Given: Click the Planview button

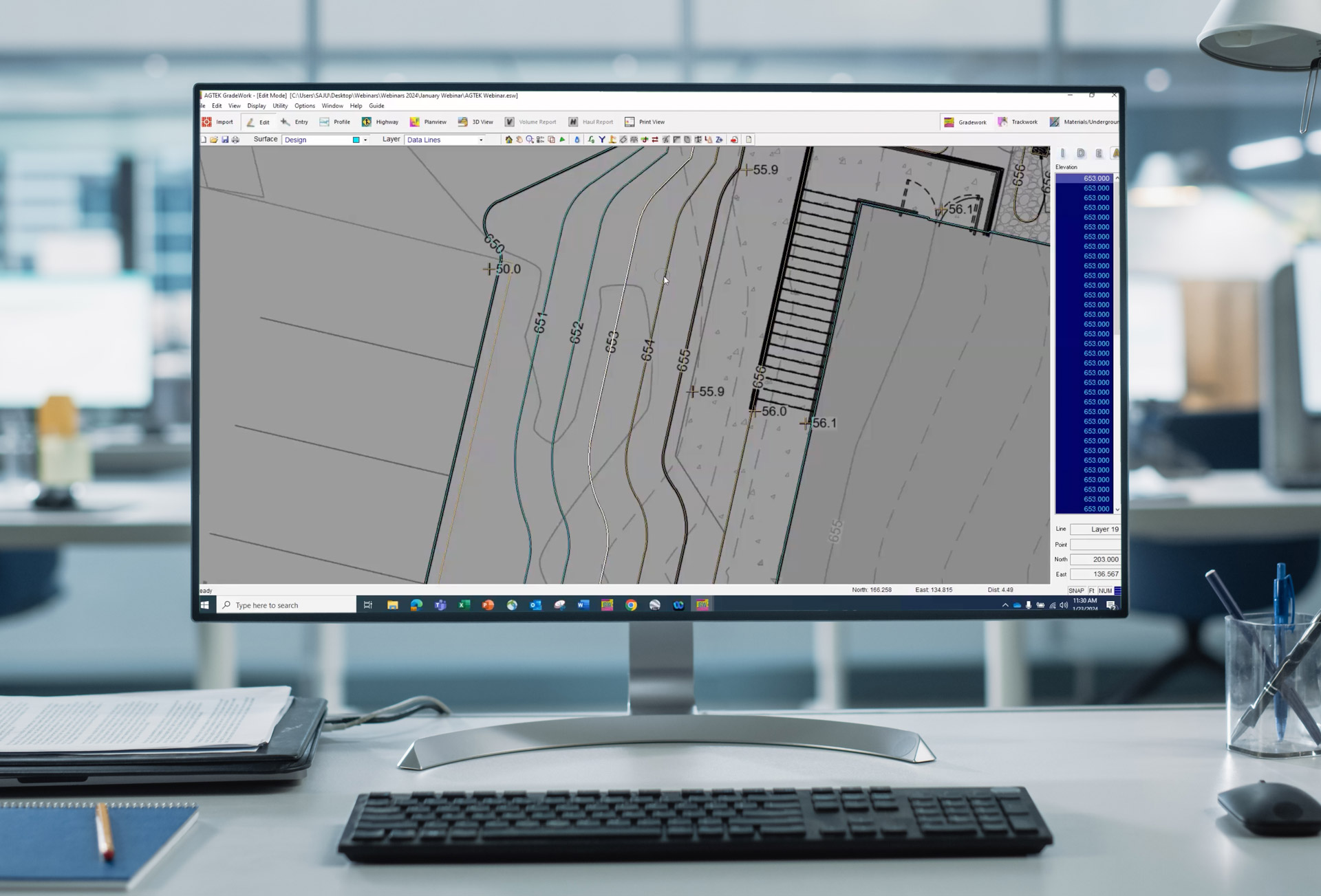Looking at the screenshot, I should pyautogui.click(x=428, y=122).
